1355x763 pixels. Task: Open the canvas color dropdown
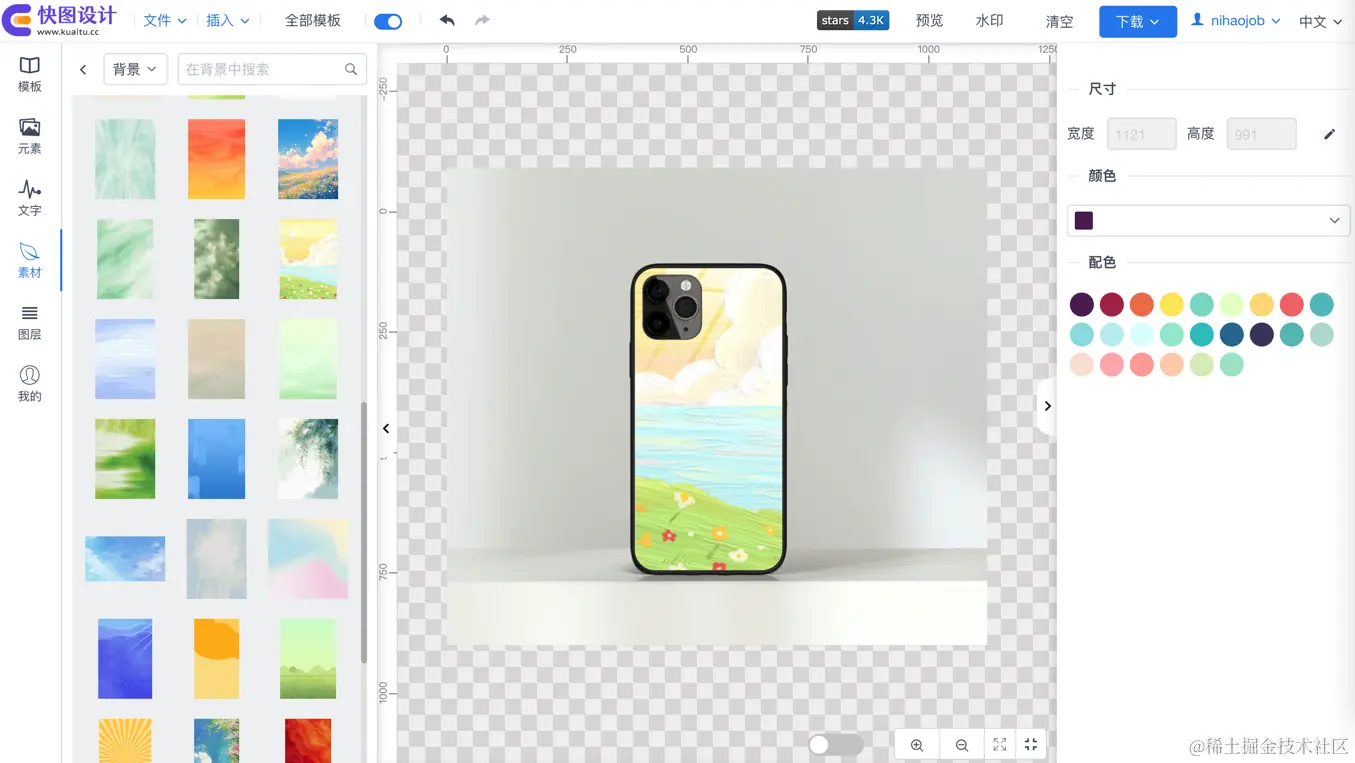(x=1209, y=220)
